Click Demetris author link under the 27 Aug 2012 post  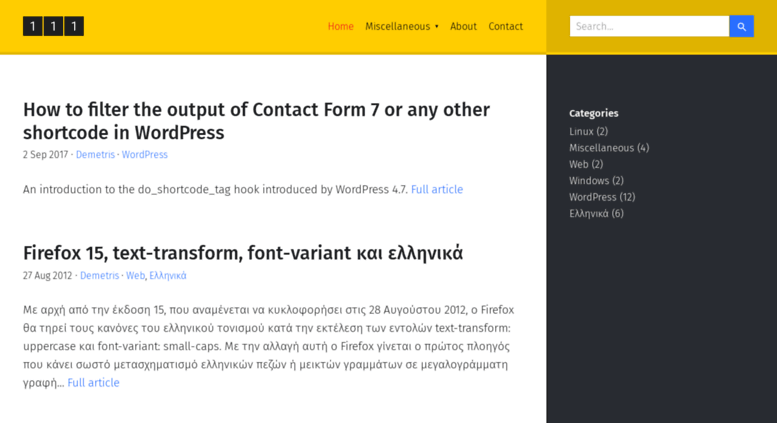click(100, 275)
